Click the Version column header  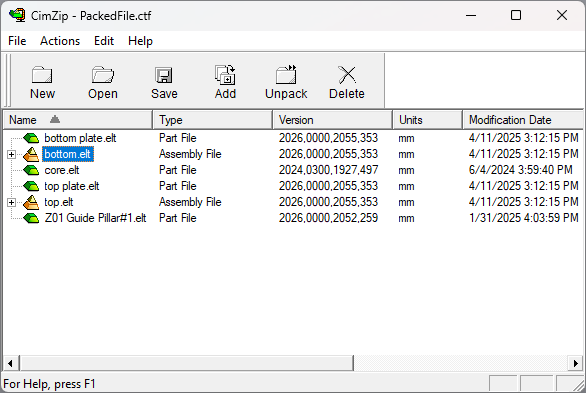332,120
